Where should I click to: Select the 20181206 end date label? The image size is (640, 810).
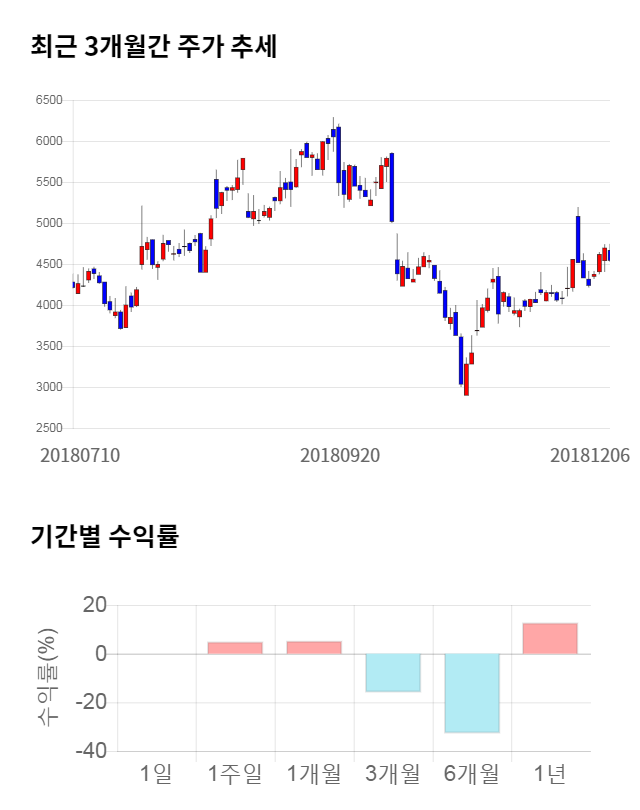click(590, 455)
